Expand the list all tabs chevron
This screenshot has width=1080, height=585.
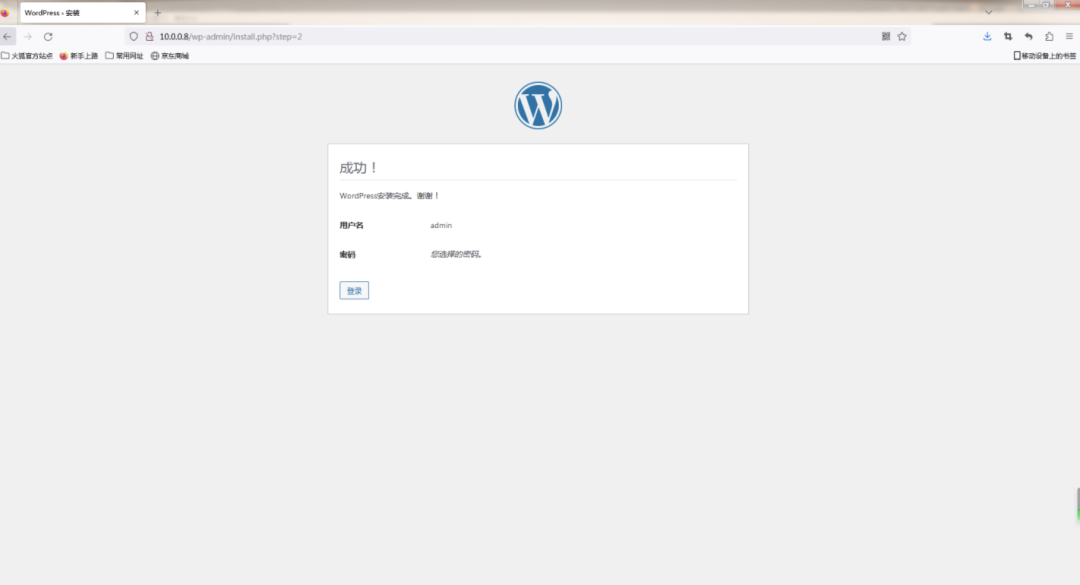point(988,12)
